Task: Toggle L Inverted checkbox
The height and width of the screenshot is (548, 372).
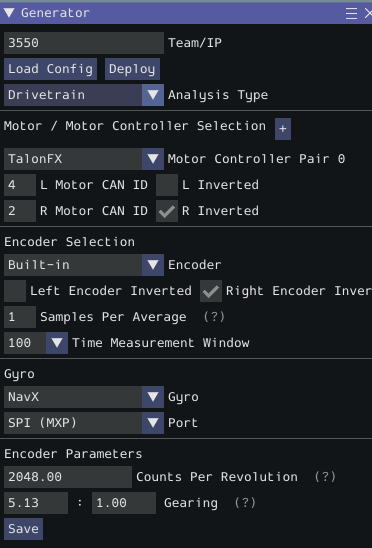Action: click(x=167, y=185)
